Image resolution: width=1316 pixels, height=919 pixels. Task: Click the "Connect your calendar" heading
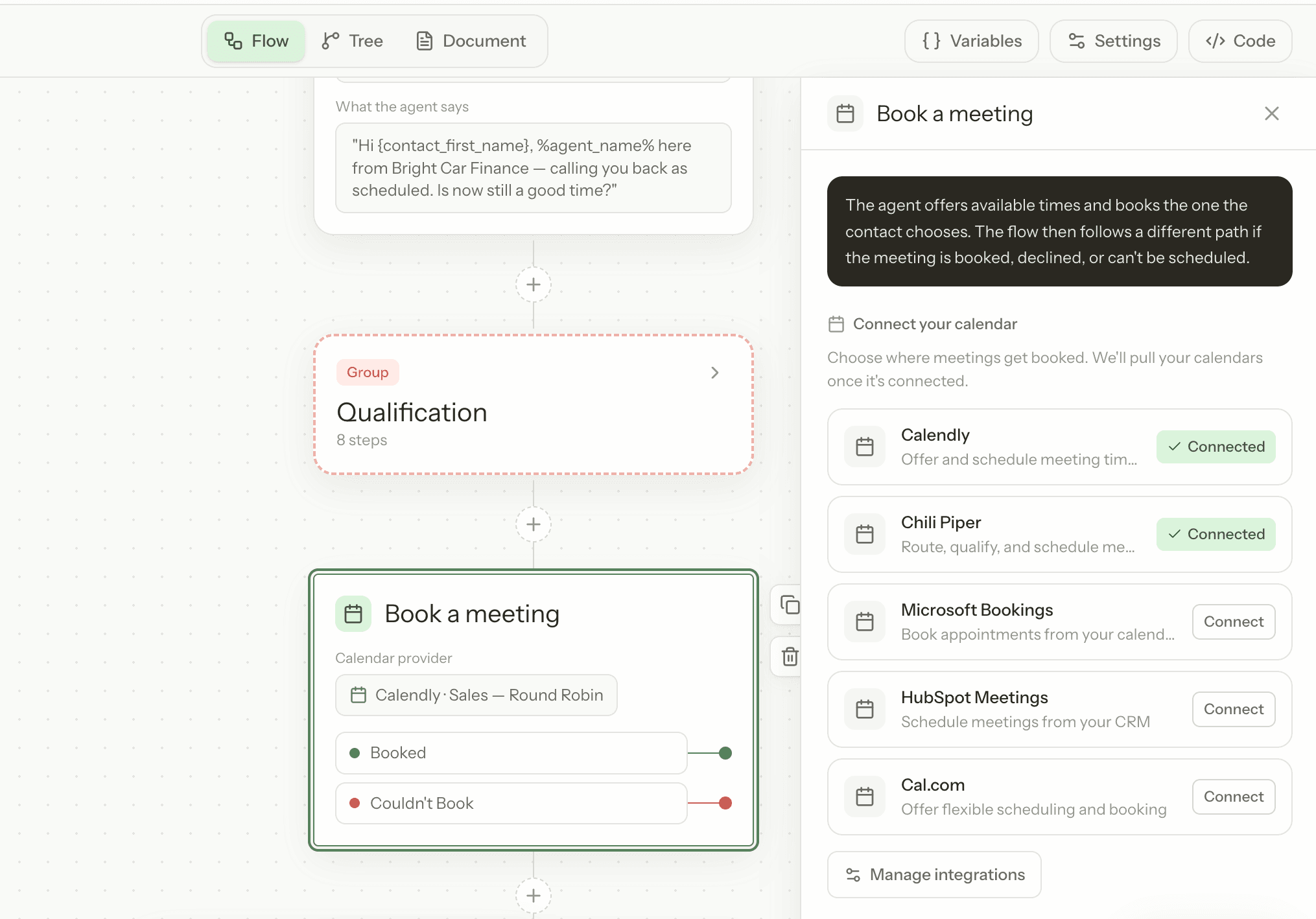(x=935, y=324)
